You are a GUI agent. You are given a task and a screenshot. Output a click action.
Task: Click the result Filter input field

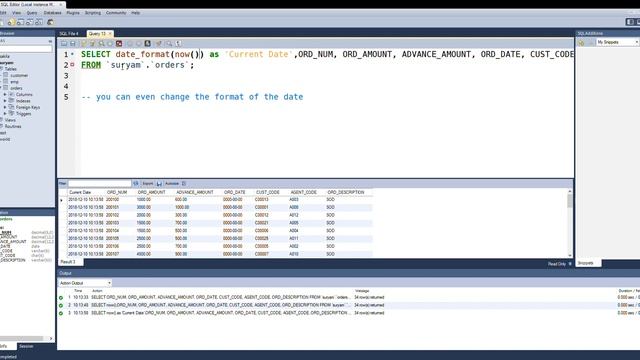pyautogui.click(x=100, y=184)
